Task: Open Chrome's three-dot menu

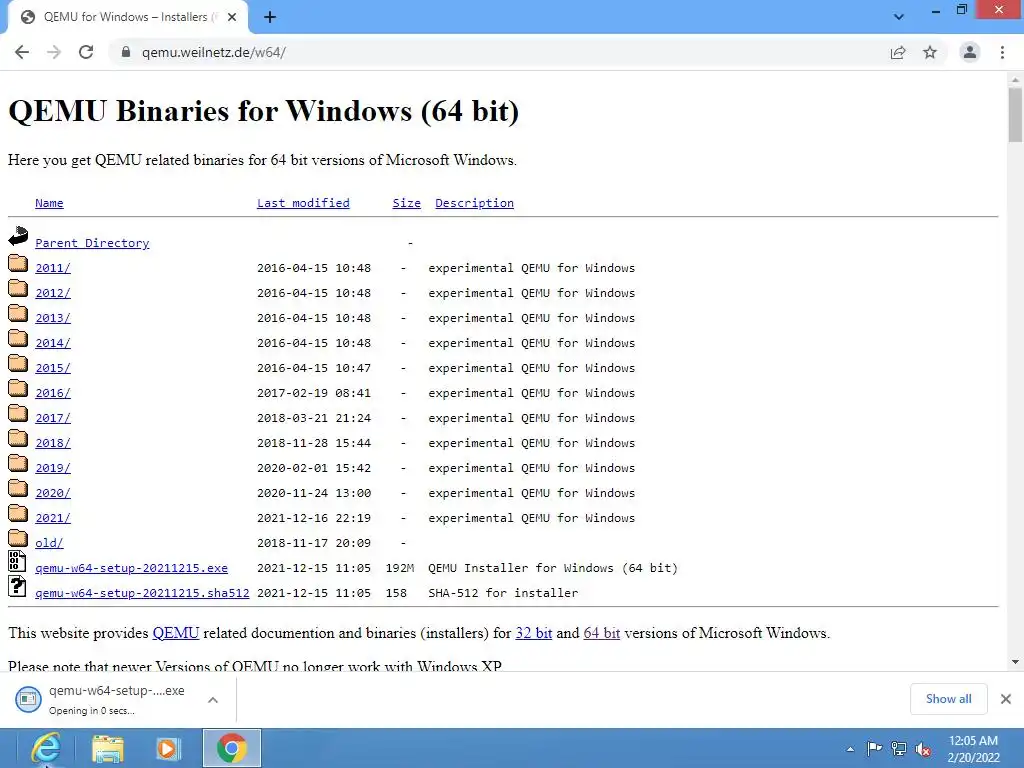Action: [x=1002, y=52]
